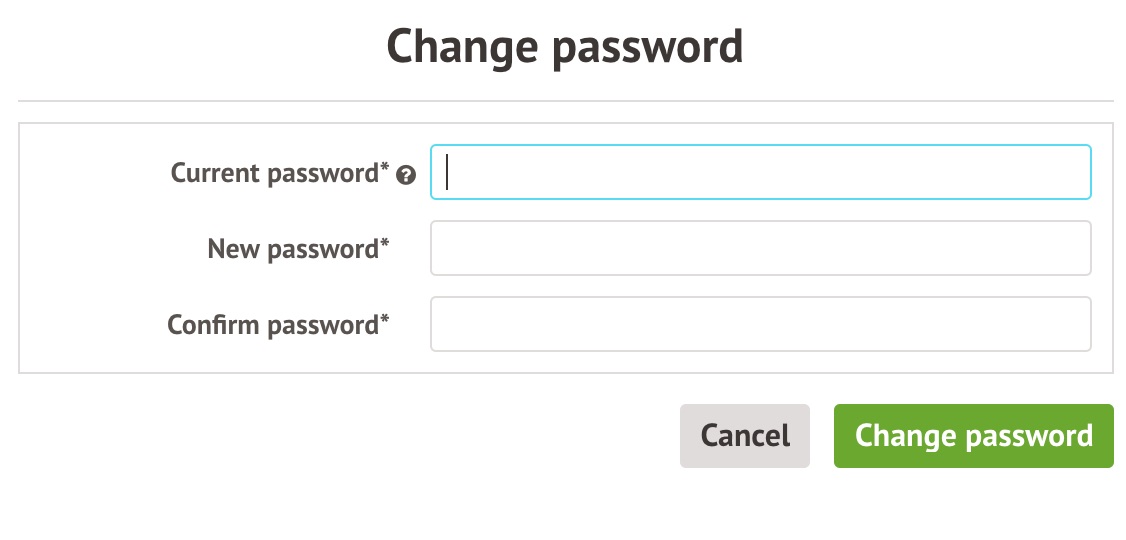
Task: Click the blinking text cursor in Current password
Action: 447,172
